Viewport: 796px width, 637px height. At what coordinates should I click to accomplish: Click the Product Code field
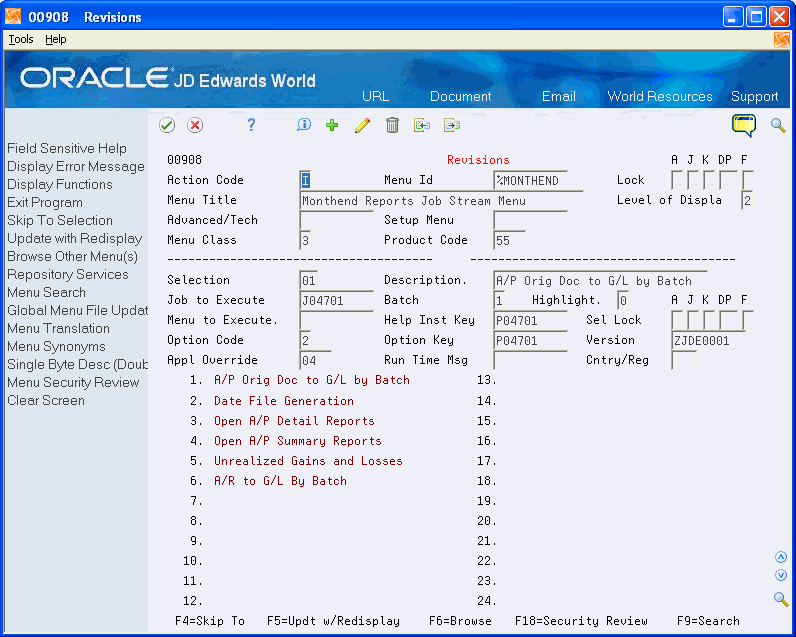[x=509, y=240]
